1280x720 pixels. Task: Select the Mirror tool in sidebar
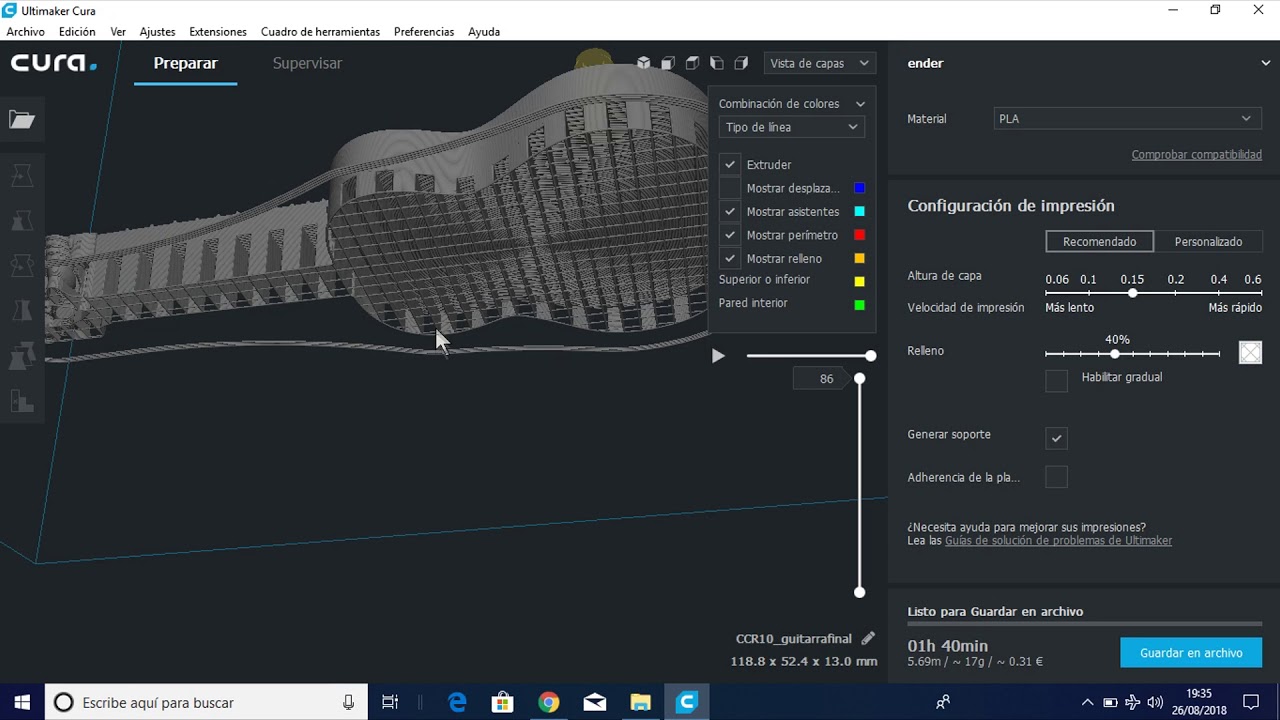[22, 311]
